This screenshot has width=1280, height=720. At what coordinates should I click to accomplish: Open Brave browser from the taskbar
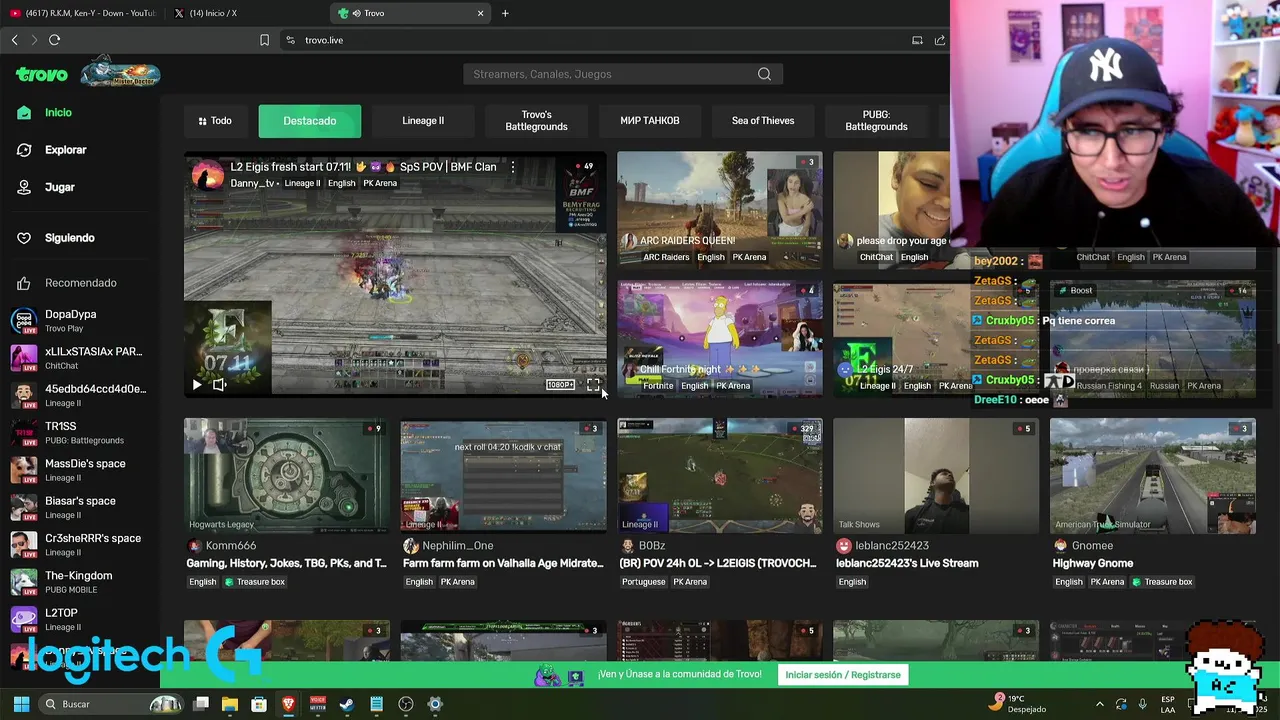289,704
